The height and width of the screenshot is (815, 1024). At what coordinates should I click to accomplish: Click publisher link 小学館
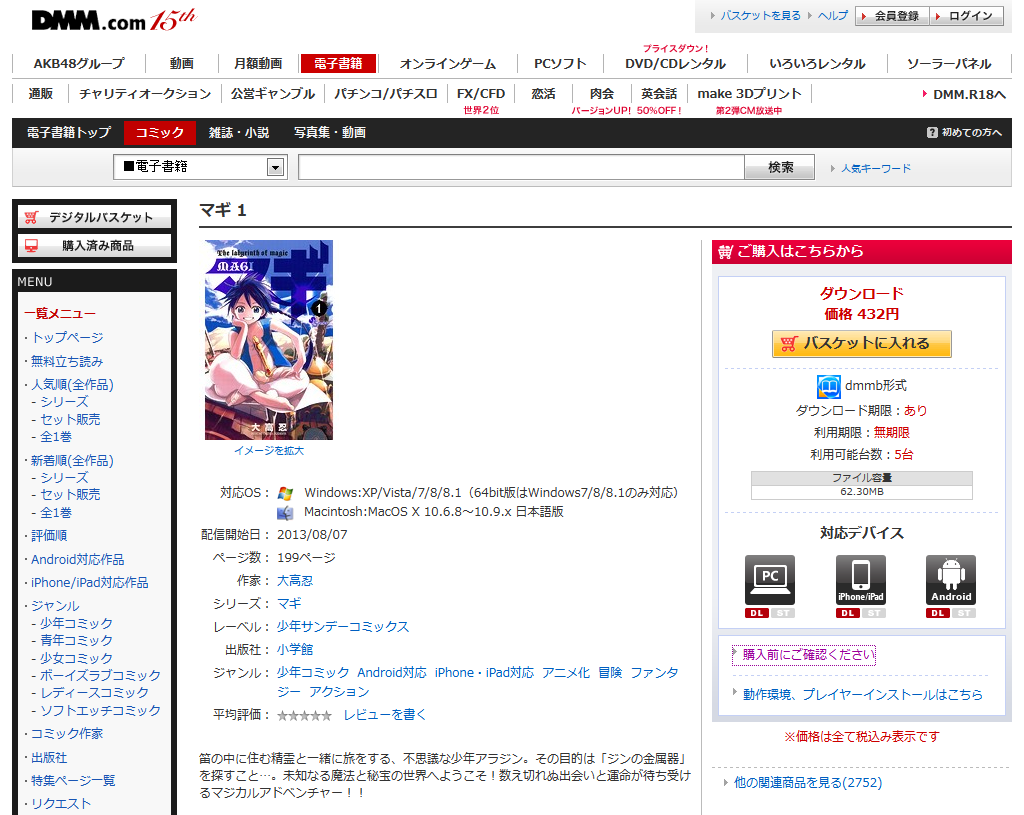click(x=295, y=649)
